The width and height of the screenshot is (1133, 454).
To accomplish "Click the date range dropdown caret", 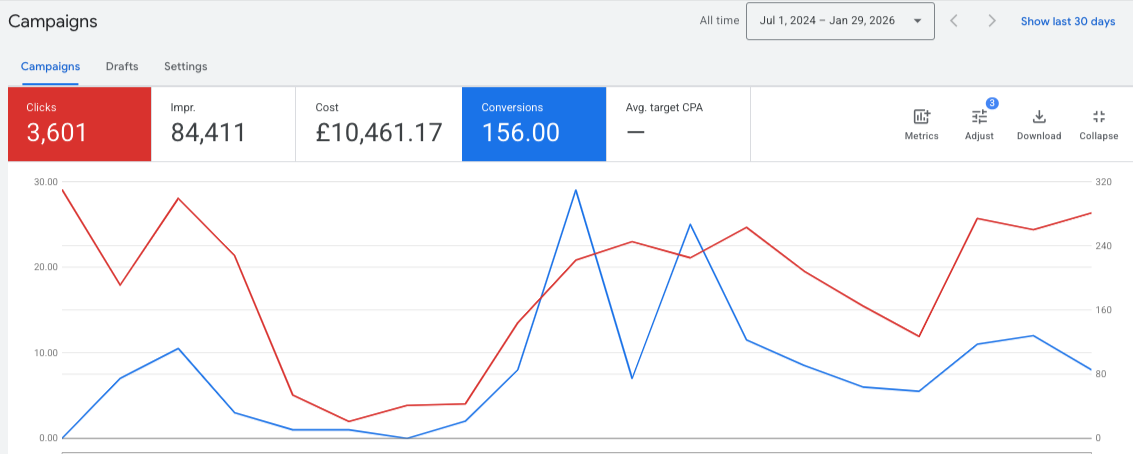I will 917,21.
